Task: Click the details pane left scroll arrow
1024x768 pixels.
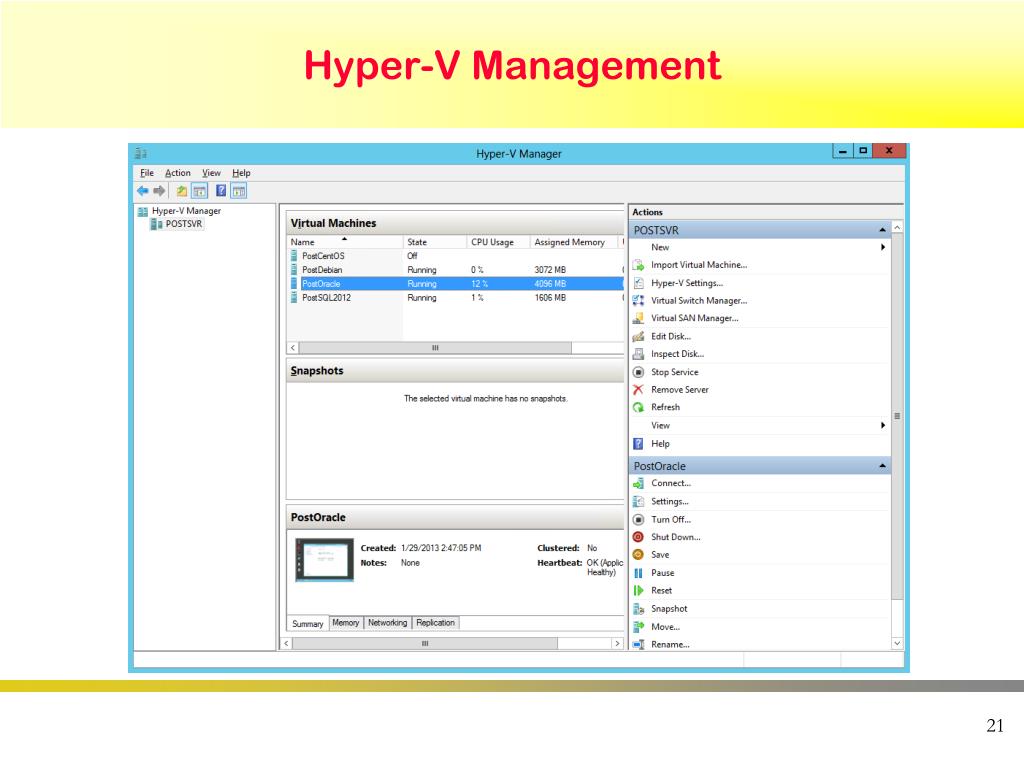Action: (x=287, y=644)
